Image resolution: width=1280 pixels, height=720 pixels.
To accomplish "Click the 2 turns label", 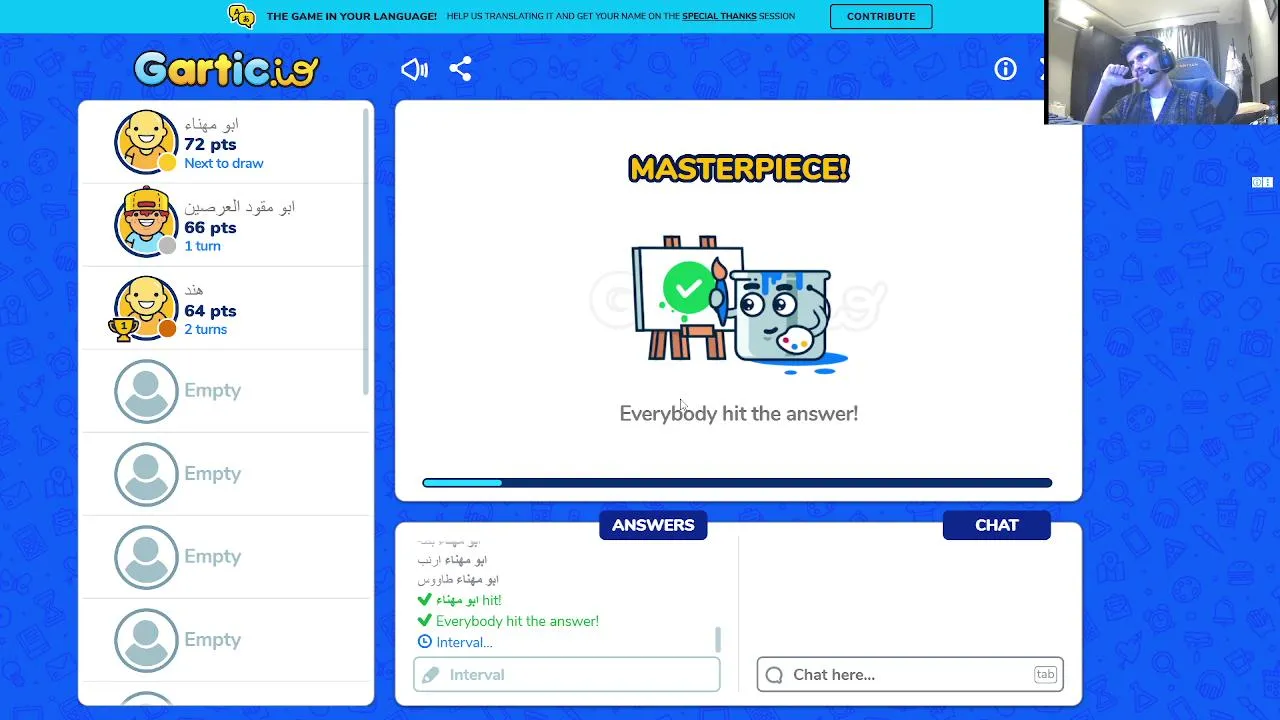I will click(x=205, y=329).
